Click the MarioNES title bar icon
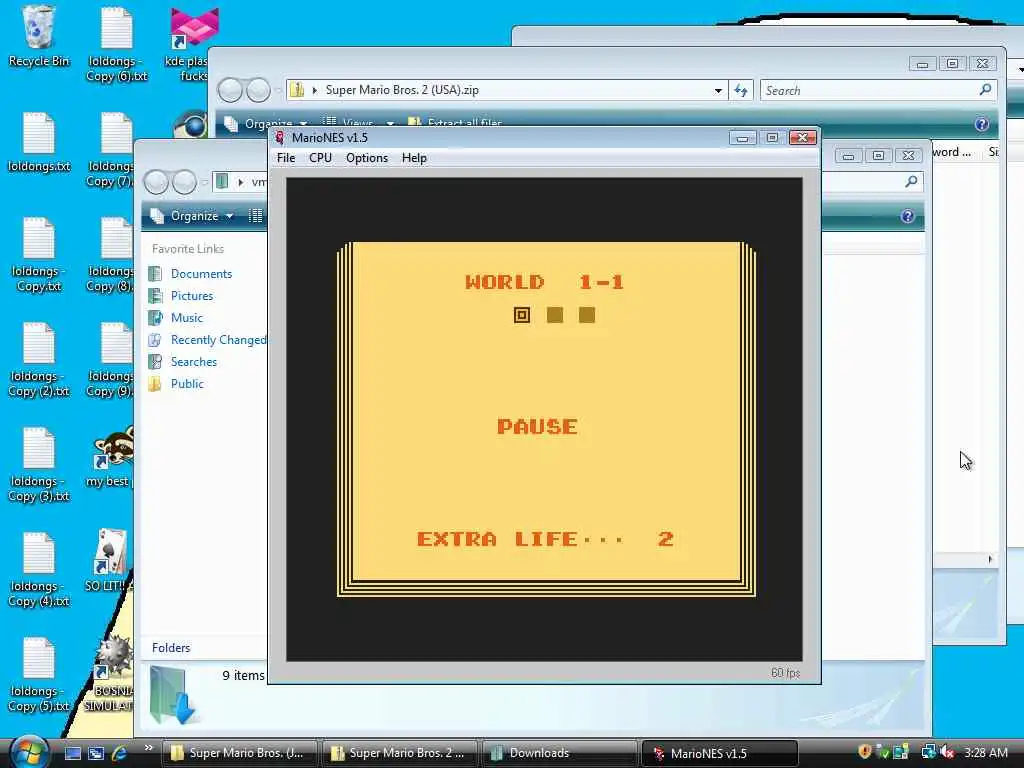This screenshot has height=768, width=1024. 280,138
